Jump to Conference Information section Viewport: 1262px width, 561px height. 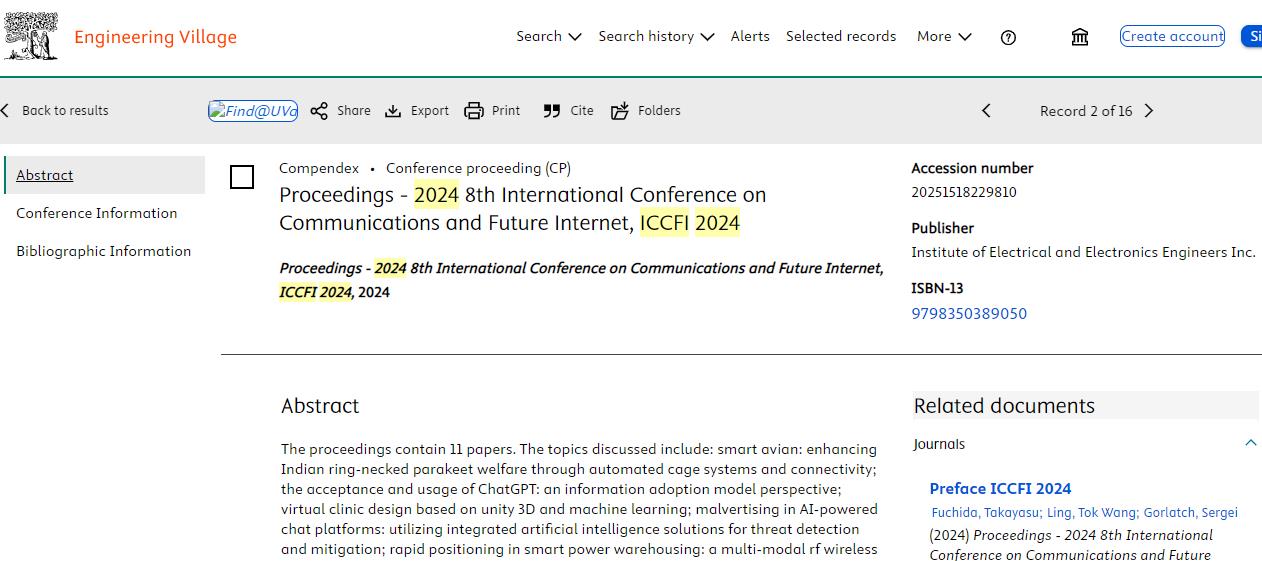96,213
